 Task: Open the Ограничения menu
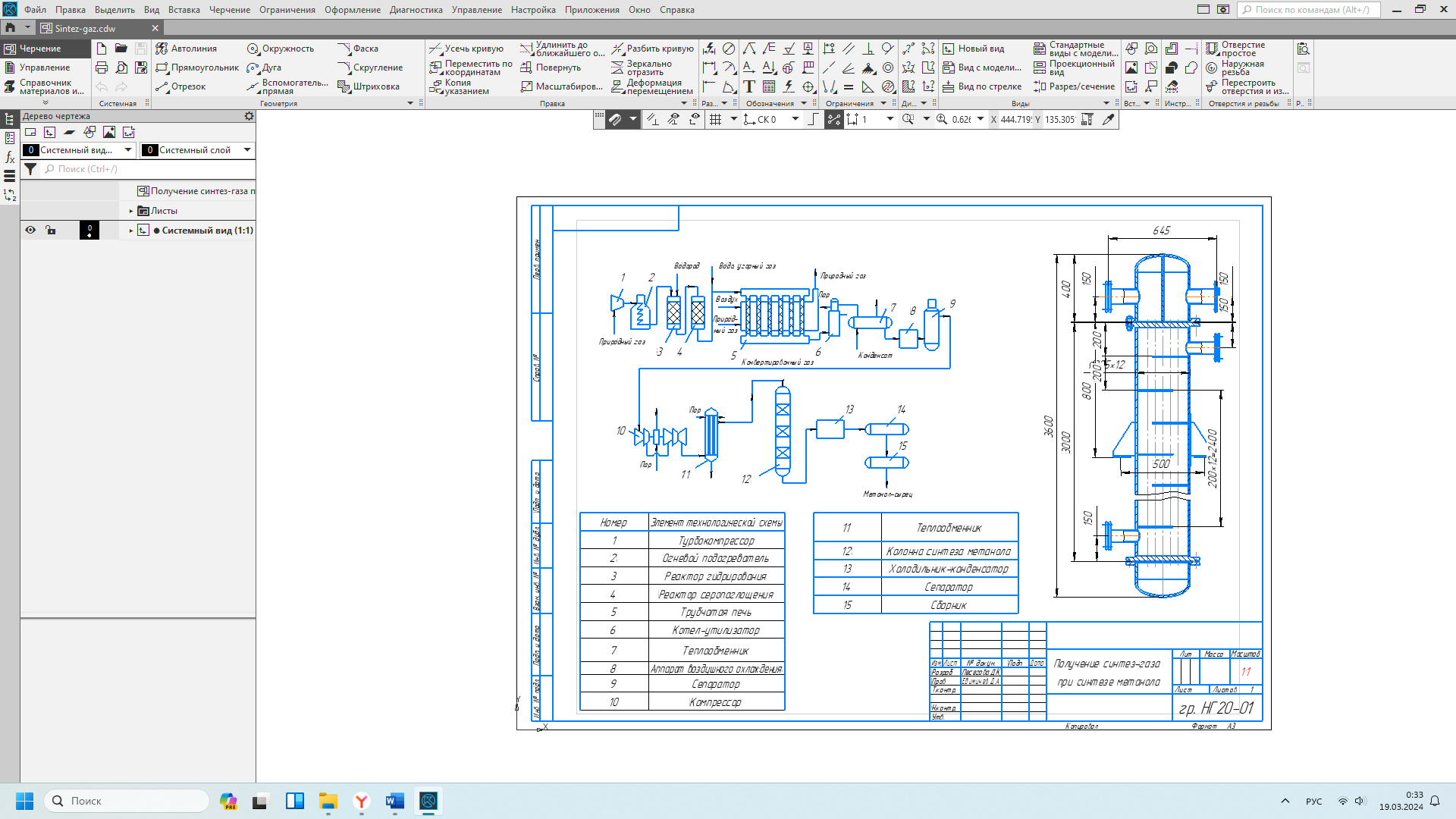[287, 10]
